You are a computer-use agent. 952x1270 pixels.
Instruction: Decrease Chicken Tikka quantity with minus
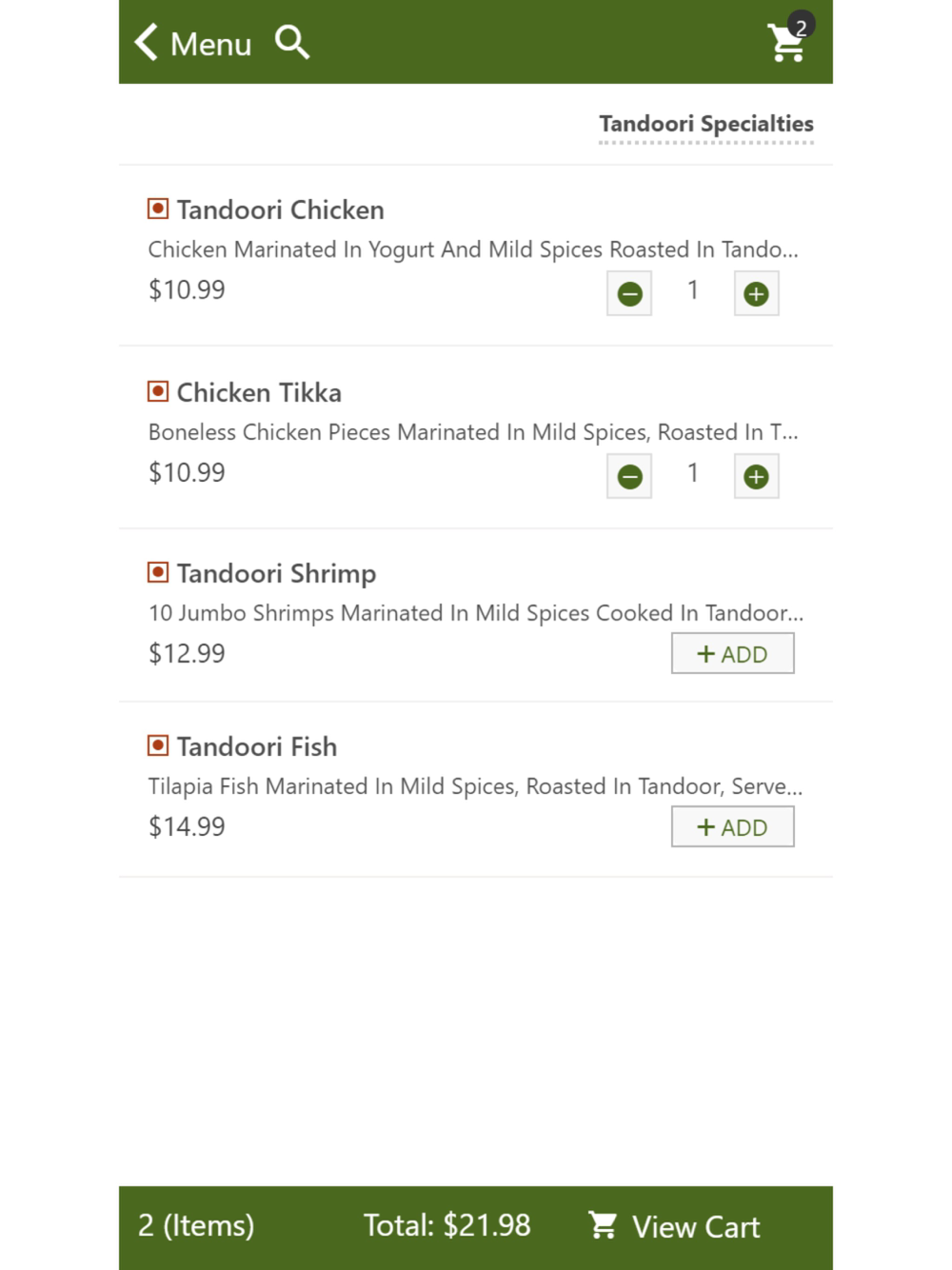pyautogui.click(x=629, y=476)
